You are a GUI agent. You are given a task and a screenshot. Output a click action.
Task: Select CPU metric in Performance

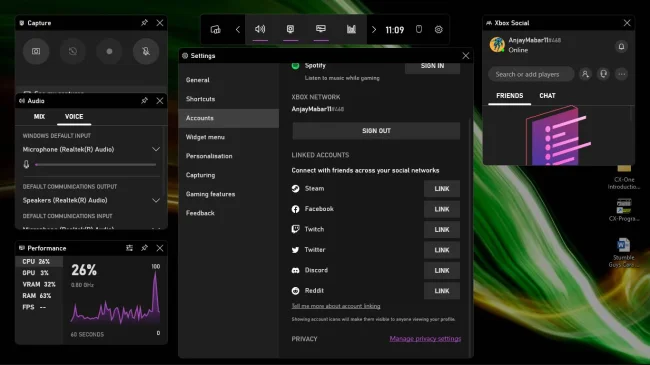(39, 262)
